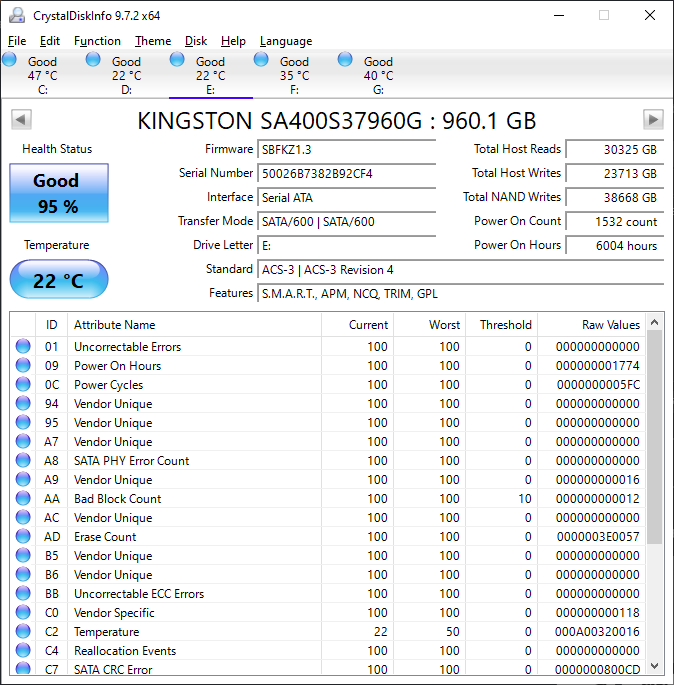Click scroll-up arrow of attribute list

pyautogui.click(x=654, y=322)
